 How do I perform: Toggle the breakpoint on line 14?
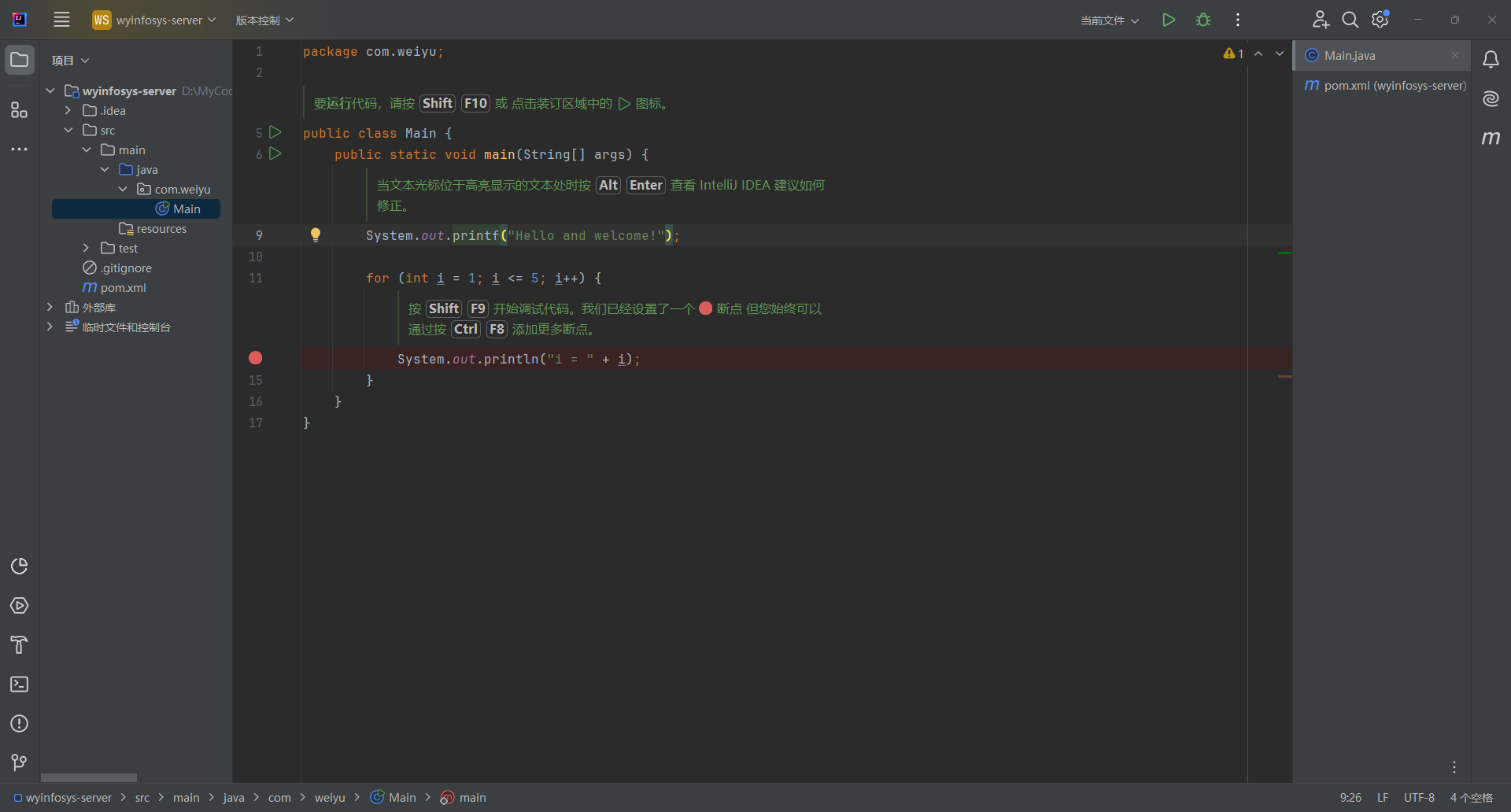(255, 358)
